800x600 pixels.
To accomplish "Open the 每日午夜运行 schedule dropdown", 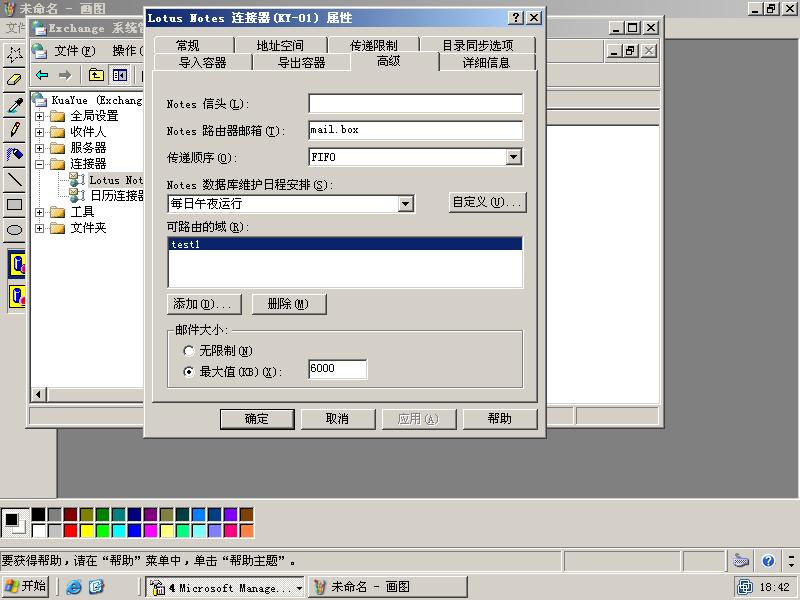I will [x=405, y=204].
